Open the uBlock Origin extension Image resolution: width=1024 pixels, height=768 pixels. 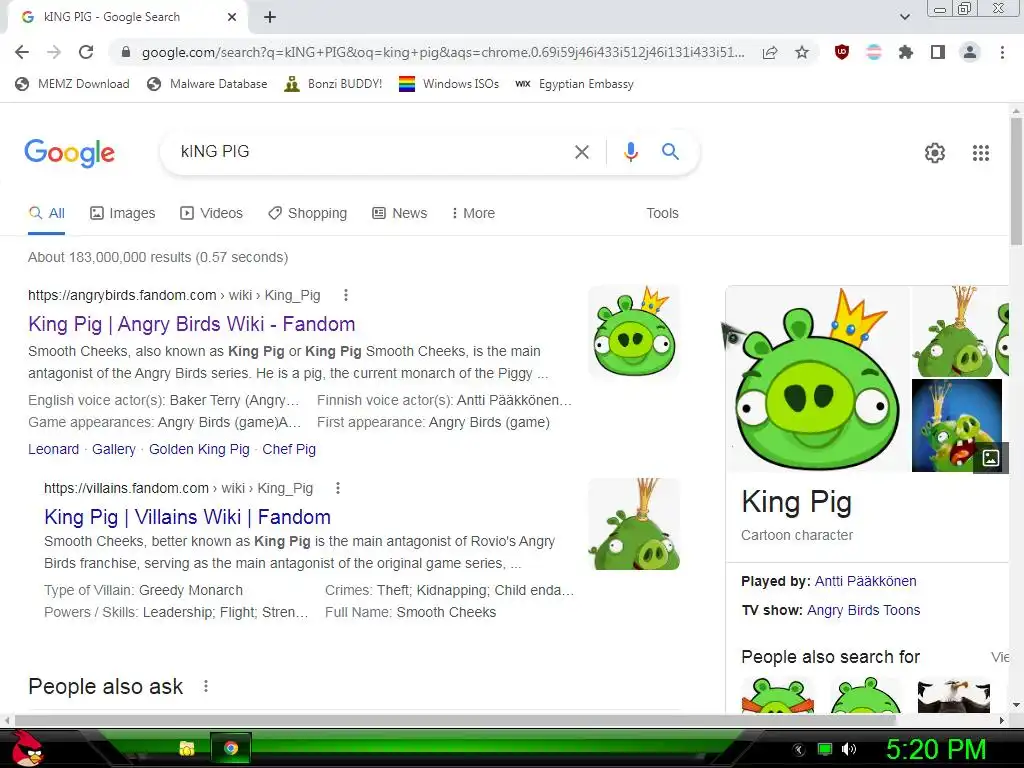tap(842, 52)
